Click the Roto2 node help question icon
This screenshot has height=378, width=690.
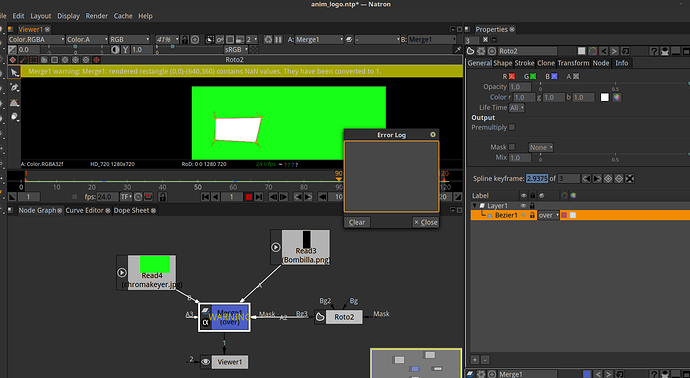pos(654,51)
